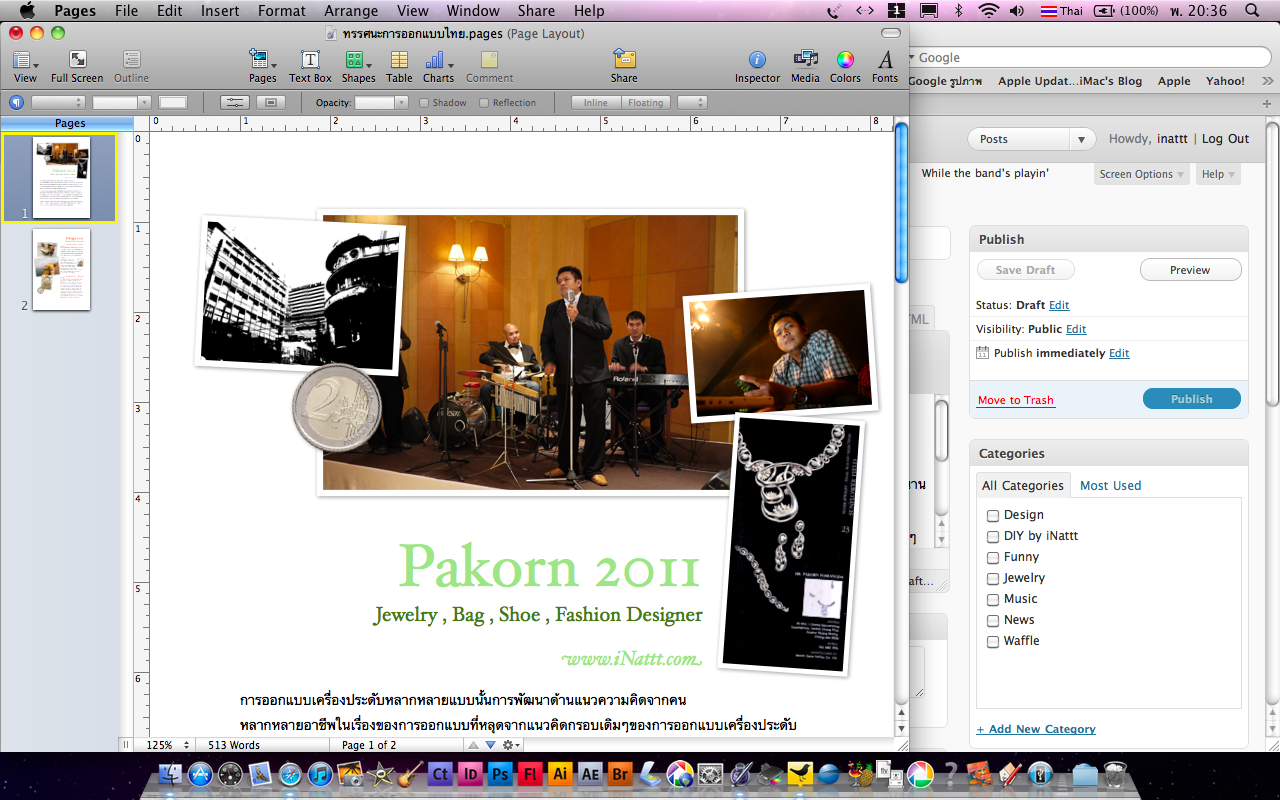Expand the Help tab dropdown in WordPress
This screenshot has width=1280, height=800.
(1218, 174)
